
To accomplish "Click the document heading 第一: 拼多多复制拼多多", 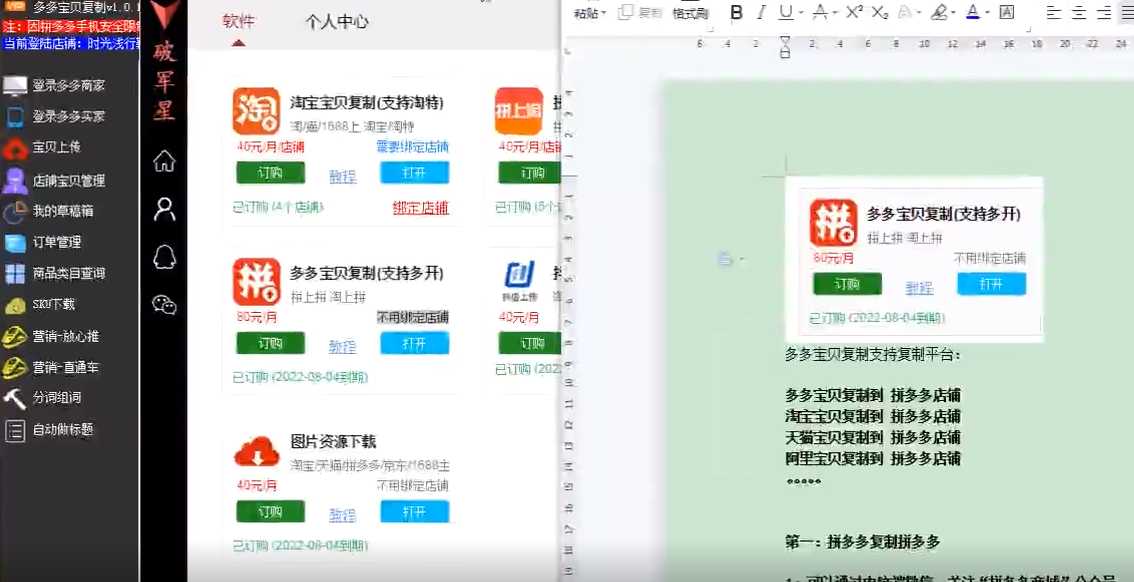I will pyautogui.click(x=863, y=542).
